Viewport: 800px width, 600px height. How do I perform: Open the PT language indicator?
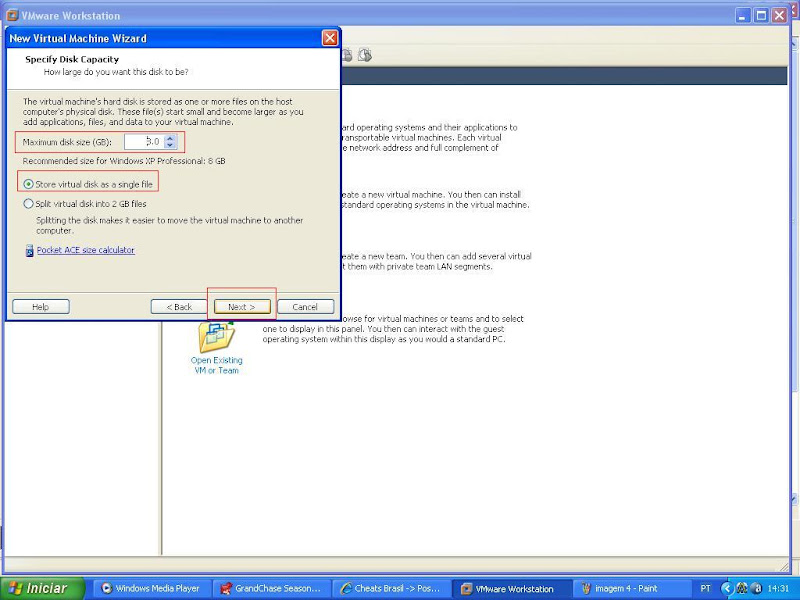click(x=706, y=588)
